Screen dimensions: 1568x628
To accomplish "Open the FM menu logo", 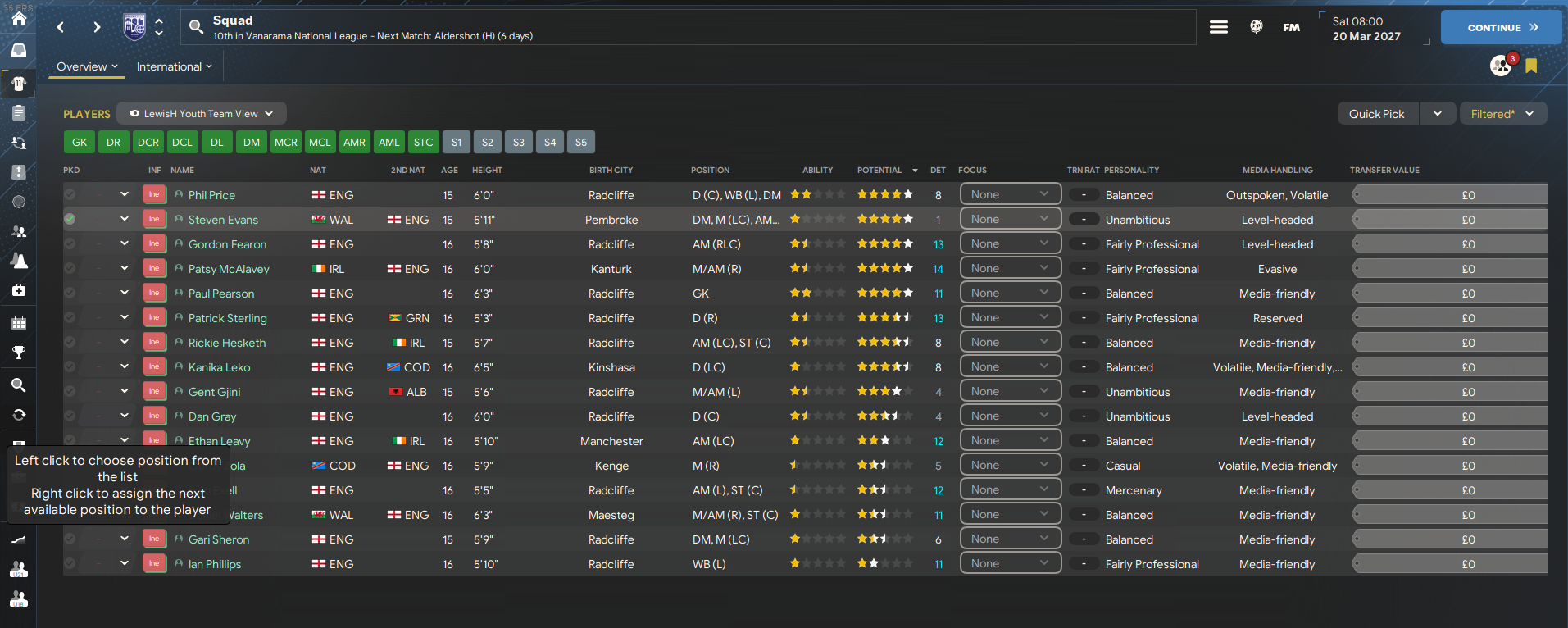I will click(1291, 27).
